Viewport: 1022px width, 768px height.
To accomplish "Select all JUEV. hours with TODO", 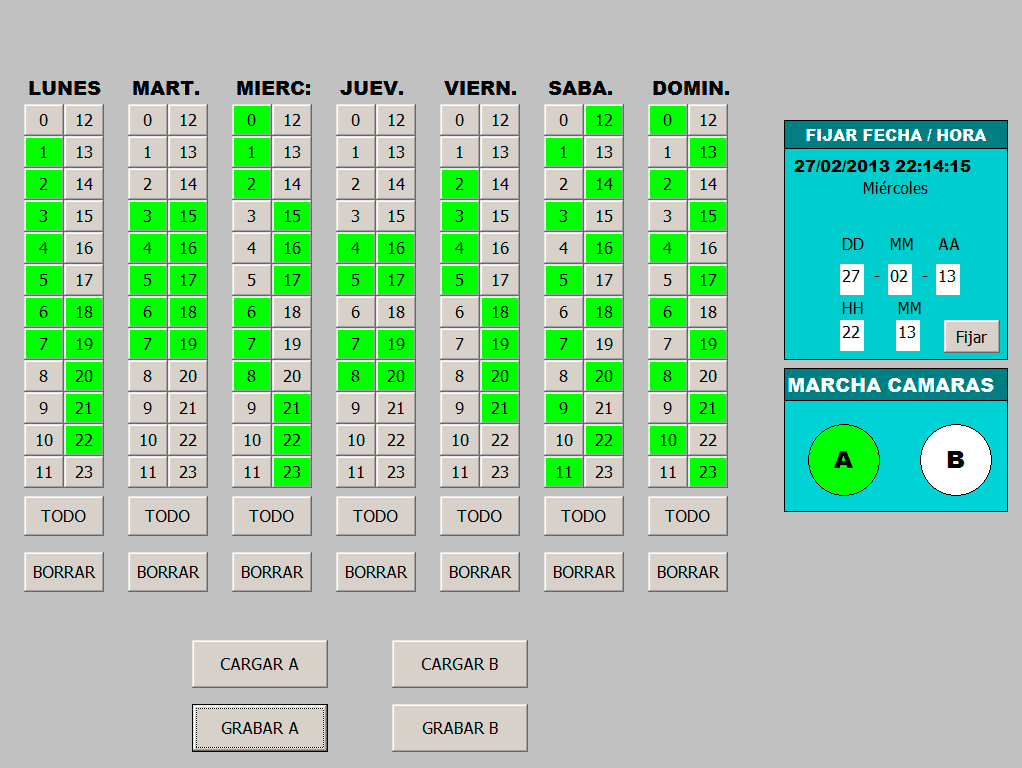I will (375, 516).
